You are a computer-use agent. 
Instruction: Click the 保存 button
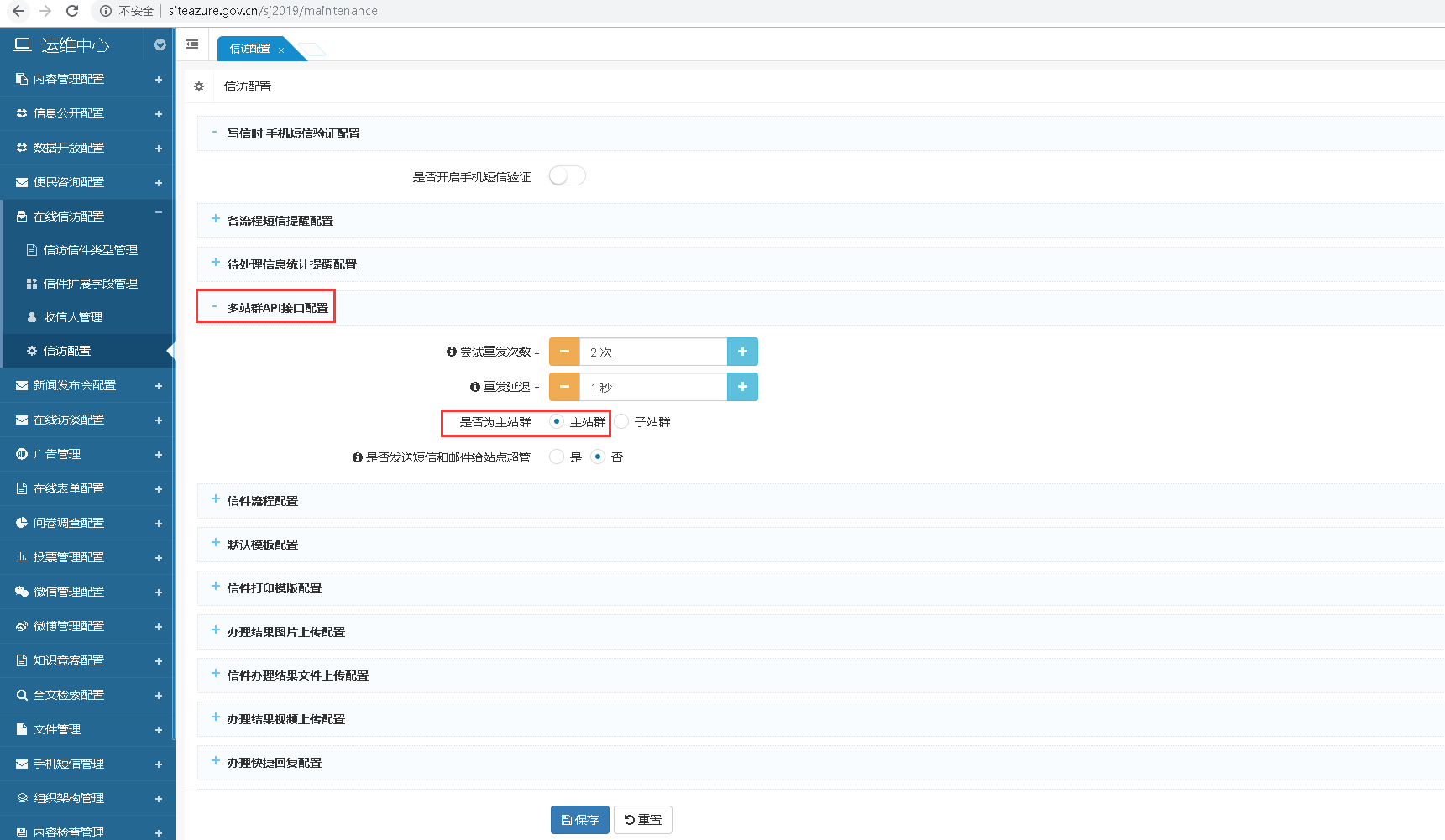click(579, 820)
